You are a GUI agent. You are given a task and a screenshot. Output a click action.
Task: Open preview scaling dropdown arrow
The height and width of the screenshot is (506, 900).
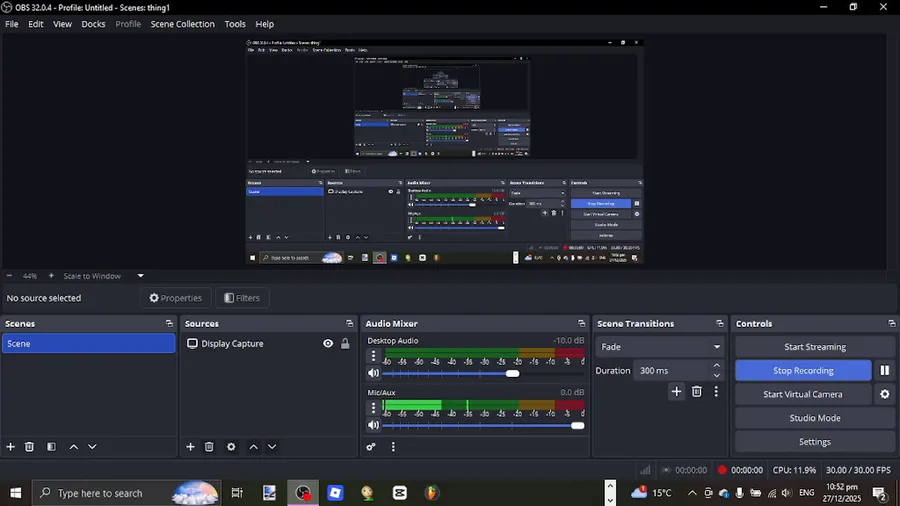[141, 276]
